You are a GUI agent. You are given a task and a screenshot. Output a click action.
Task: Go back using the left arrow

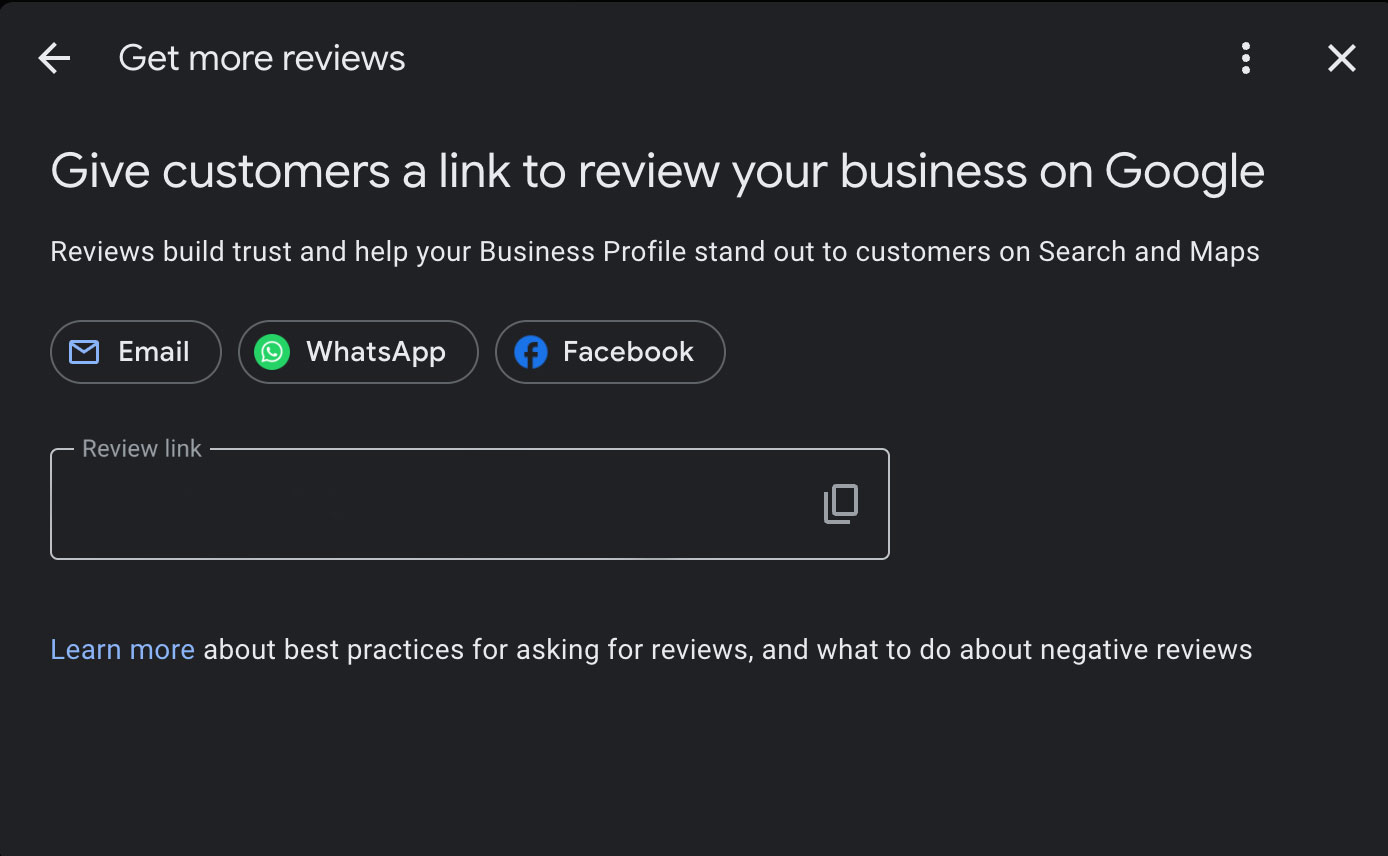tap(54, 58)
